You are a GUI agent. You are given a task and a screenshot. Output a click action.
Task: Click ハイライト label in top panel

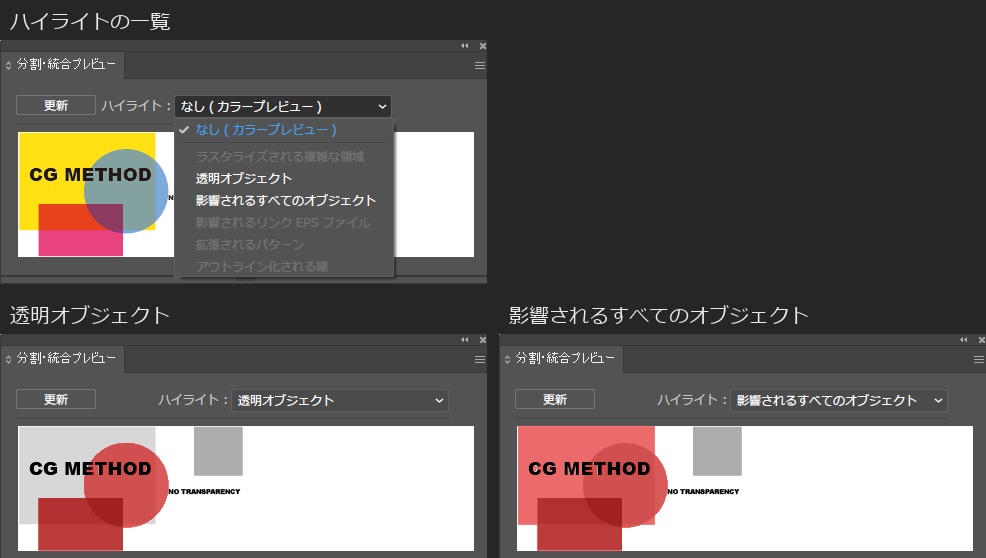tap(136, 106)
